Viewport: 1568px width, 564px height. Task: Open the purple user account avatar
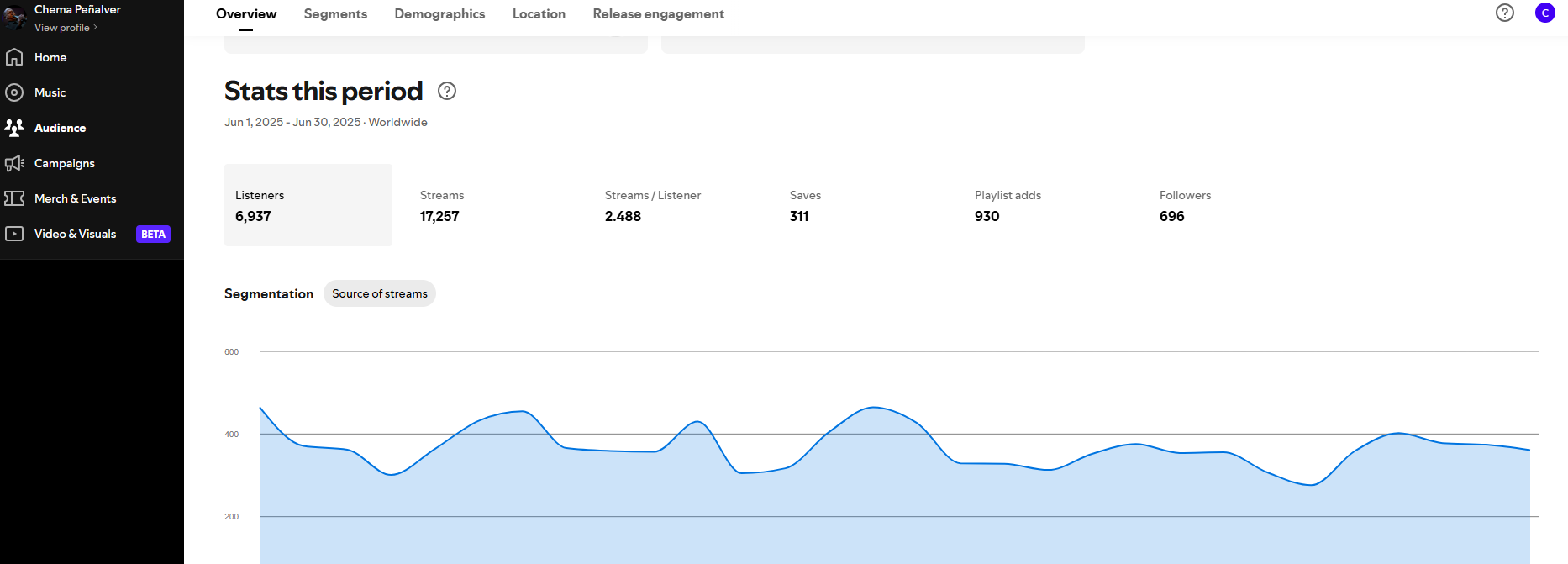pos(1544,13)
